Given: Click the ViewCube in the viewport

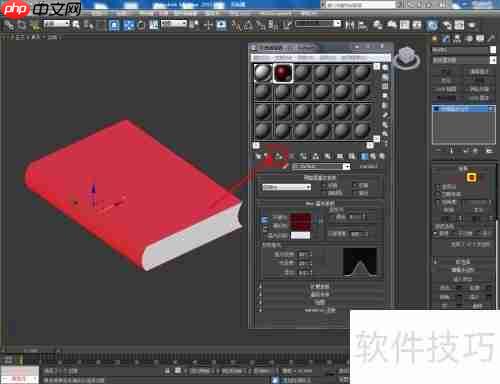Looking at the screenshot, I should pos(406,57).
